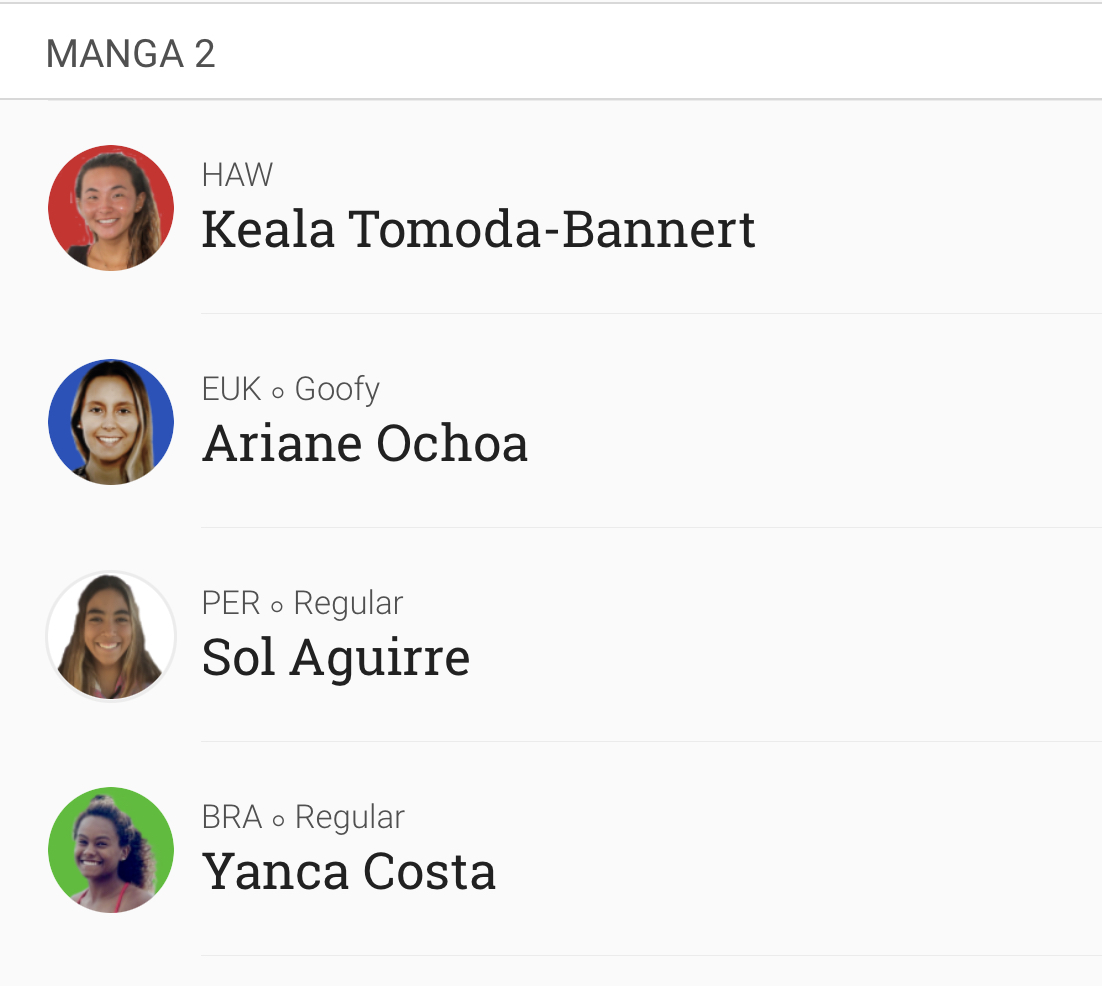Screen dimensions: 1102x986
Task: Open the Keala Tomoda-Bannert name link
Action: click(x=478, y=229)
